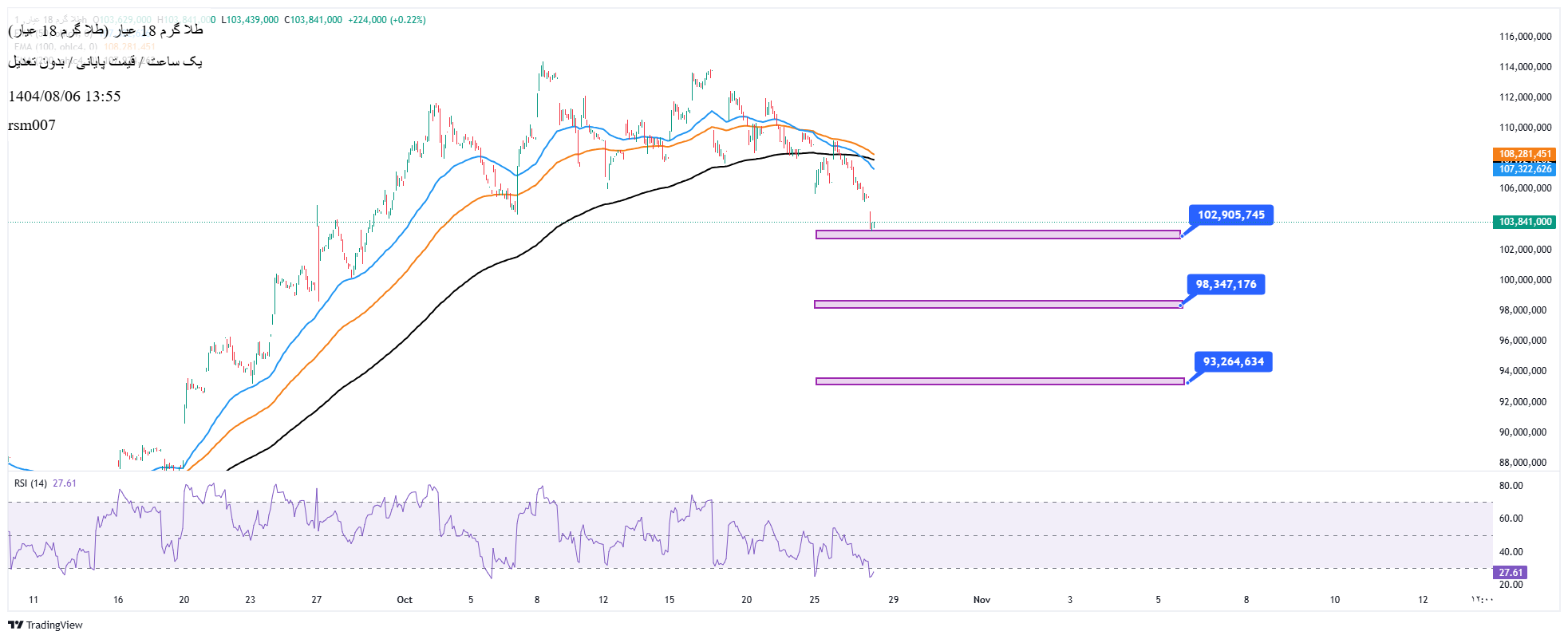Screen dimensions: 1568x639
Task: Click the 98,347,176 price callout label
Action: (x=1226, y=284)
